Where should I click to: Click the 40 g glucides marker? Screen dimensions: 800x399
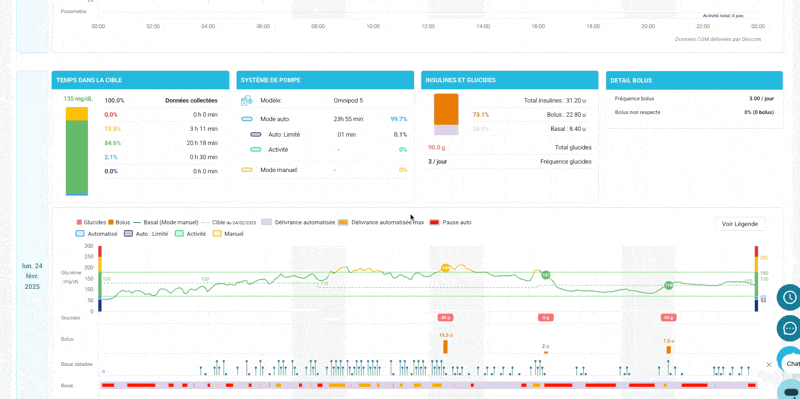pos(445,317)
